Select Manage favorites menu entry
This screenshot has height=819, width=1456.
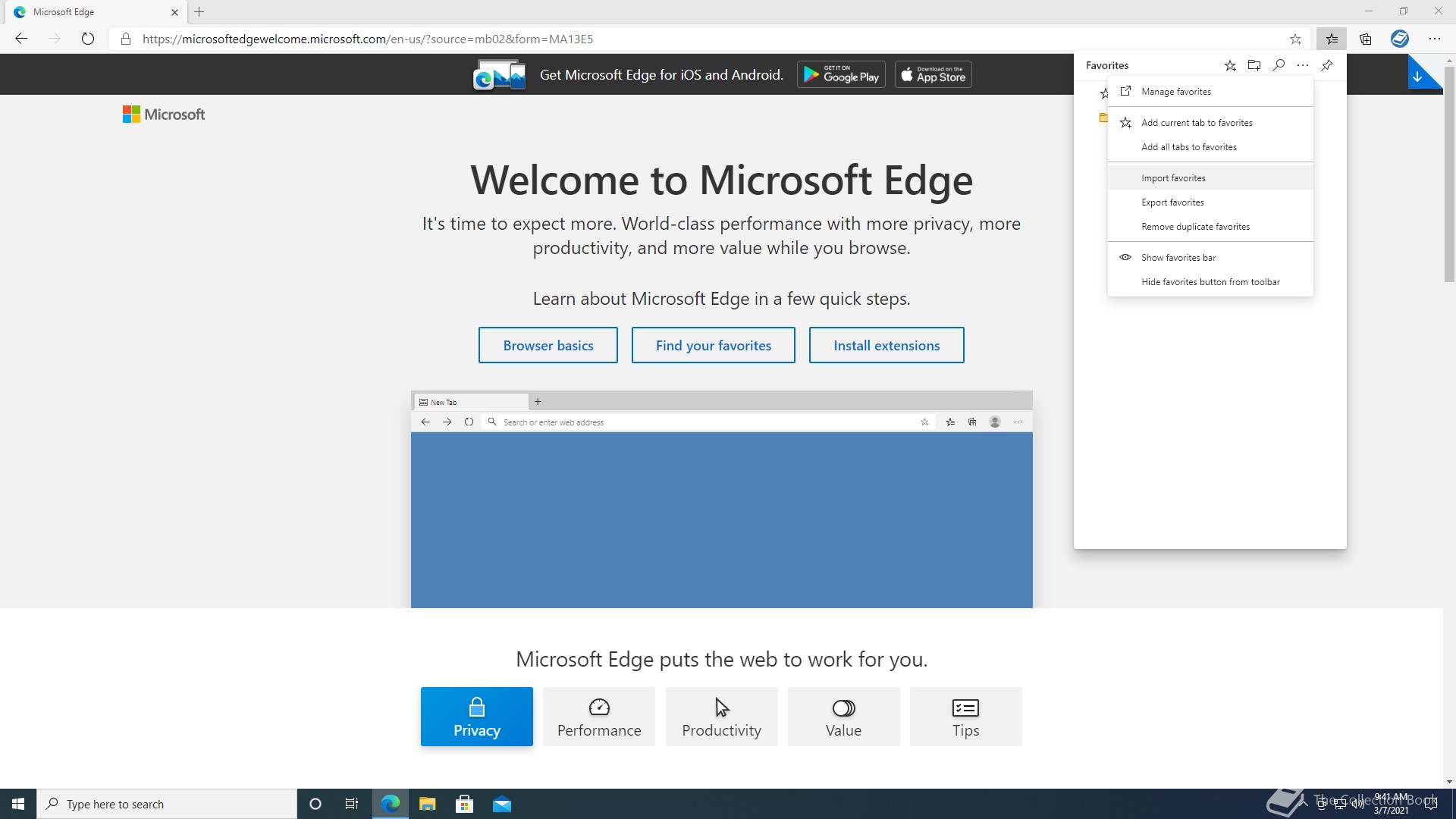1210,92
